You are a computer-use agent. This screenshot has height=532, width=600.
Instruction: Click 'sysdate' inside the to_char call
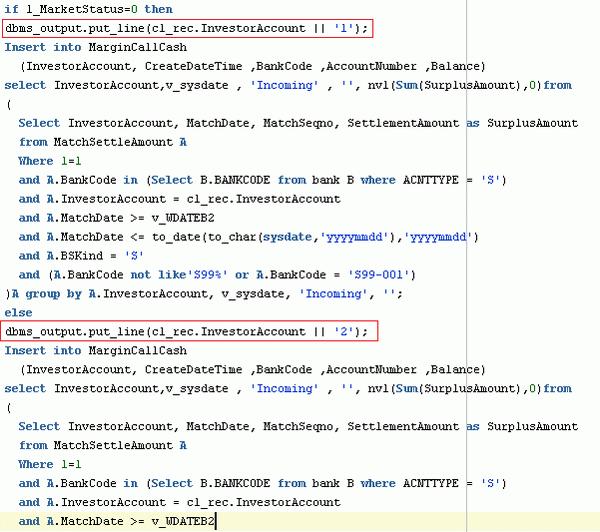pos(287,237)
